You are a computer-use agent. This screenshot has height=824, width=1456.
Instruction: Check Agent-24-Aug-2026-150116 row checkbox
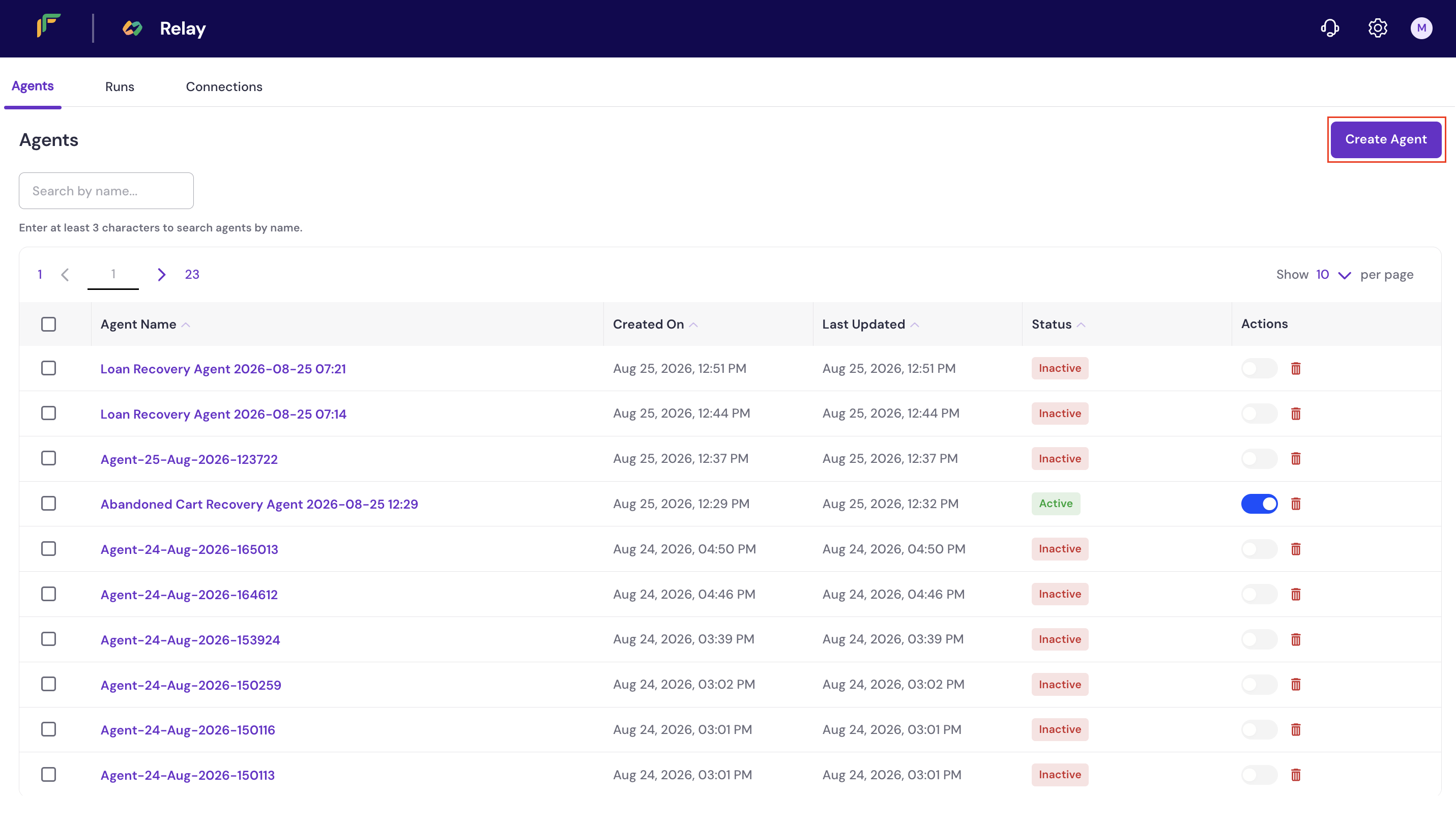[x=49, y=729]
